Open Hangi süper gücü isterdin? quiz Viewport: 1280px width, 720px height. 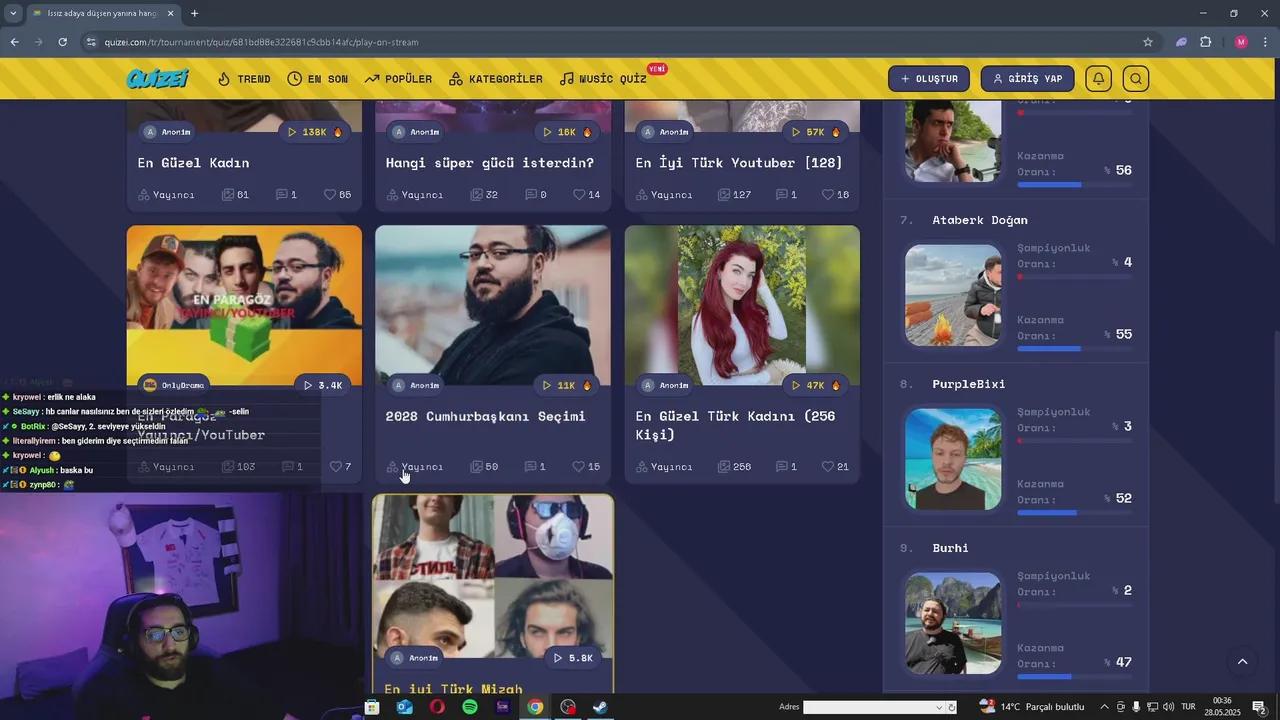[490, 162]
